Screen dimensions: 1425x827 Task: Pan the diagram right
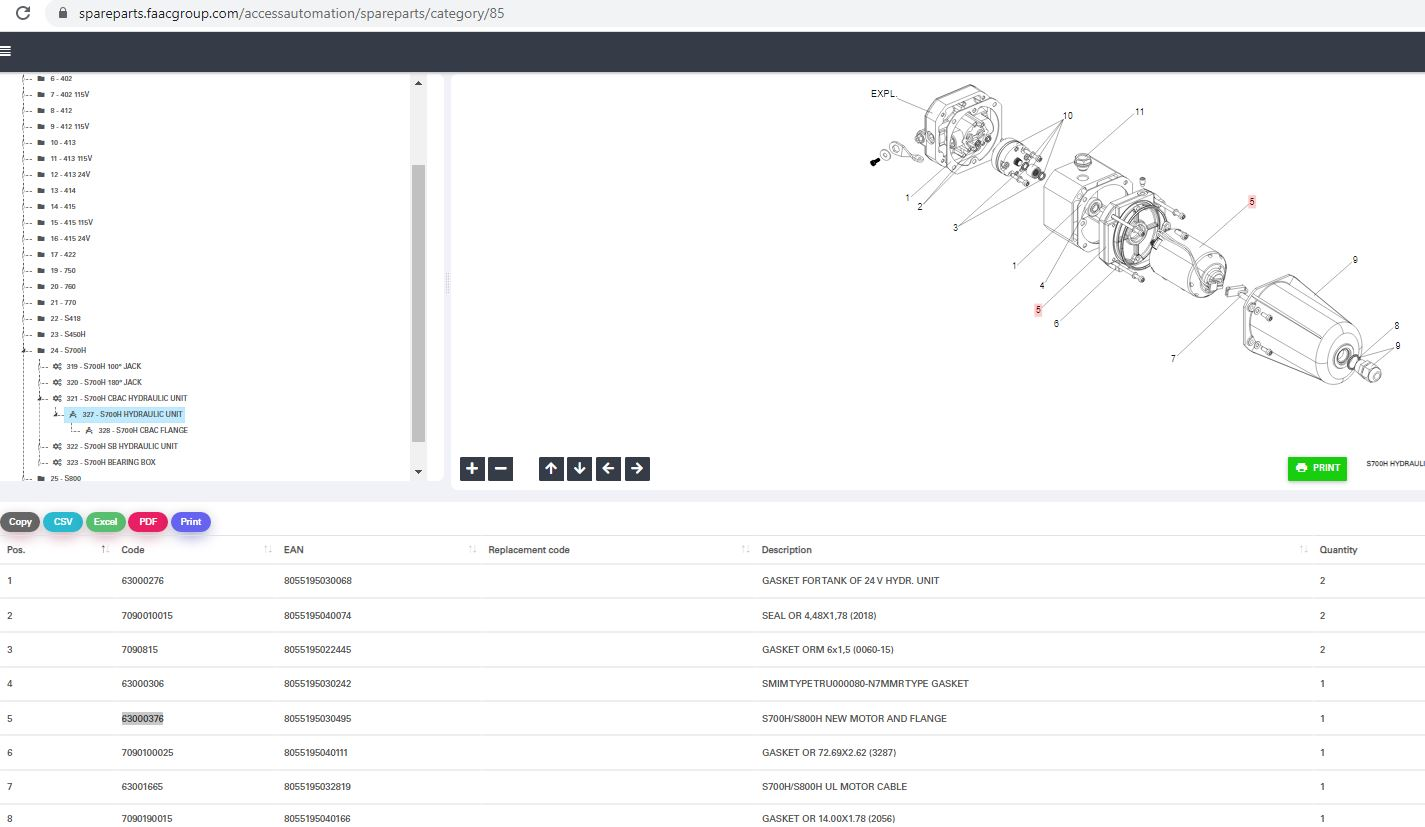(x=637, y=468)
